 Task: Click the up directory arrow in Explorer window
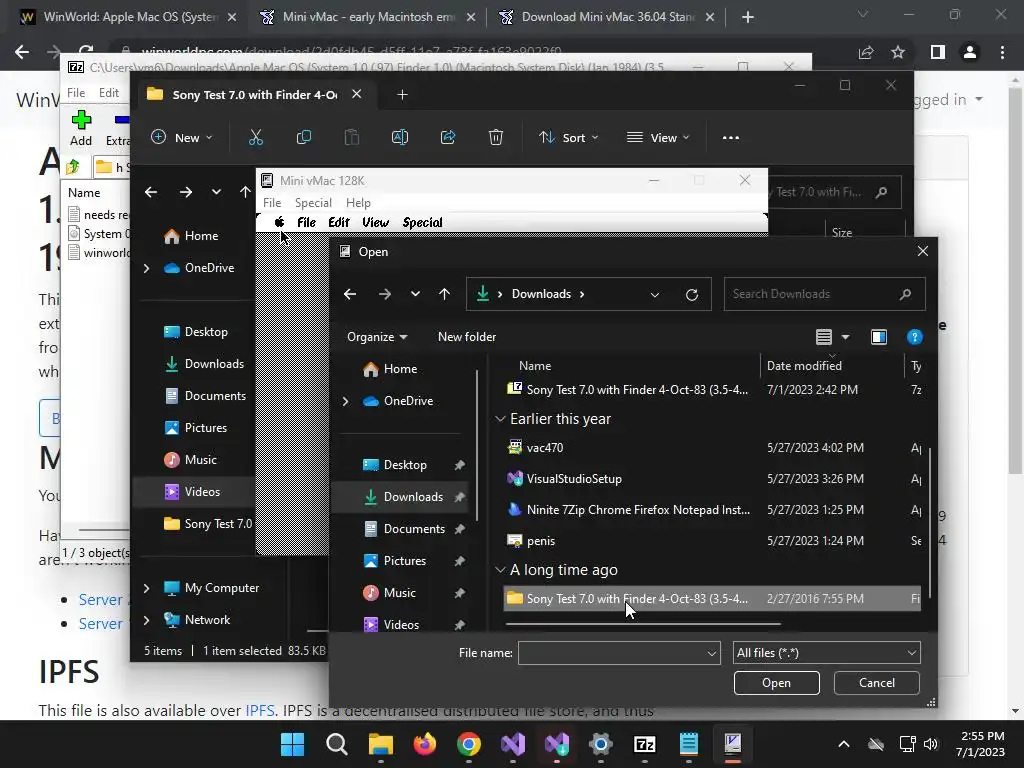(245, 192)
